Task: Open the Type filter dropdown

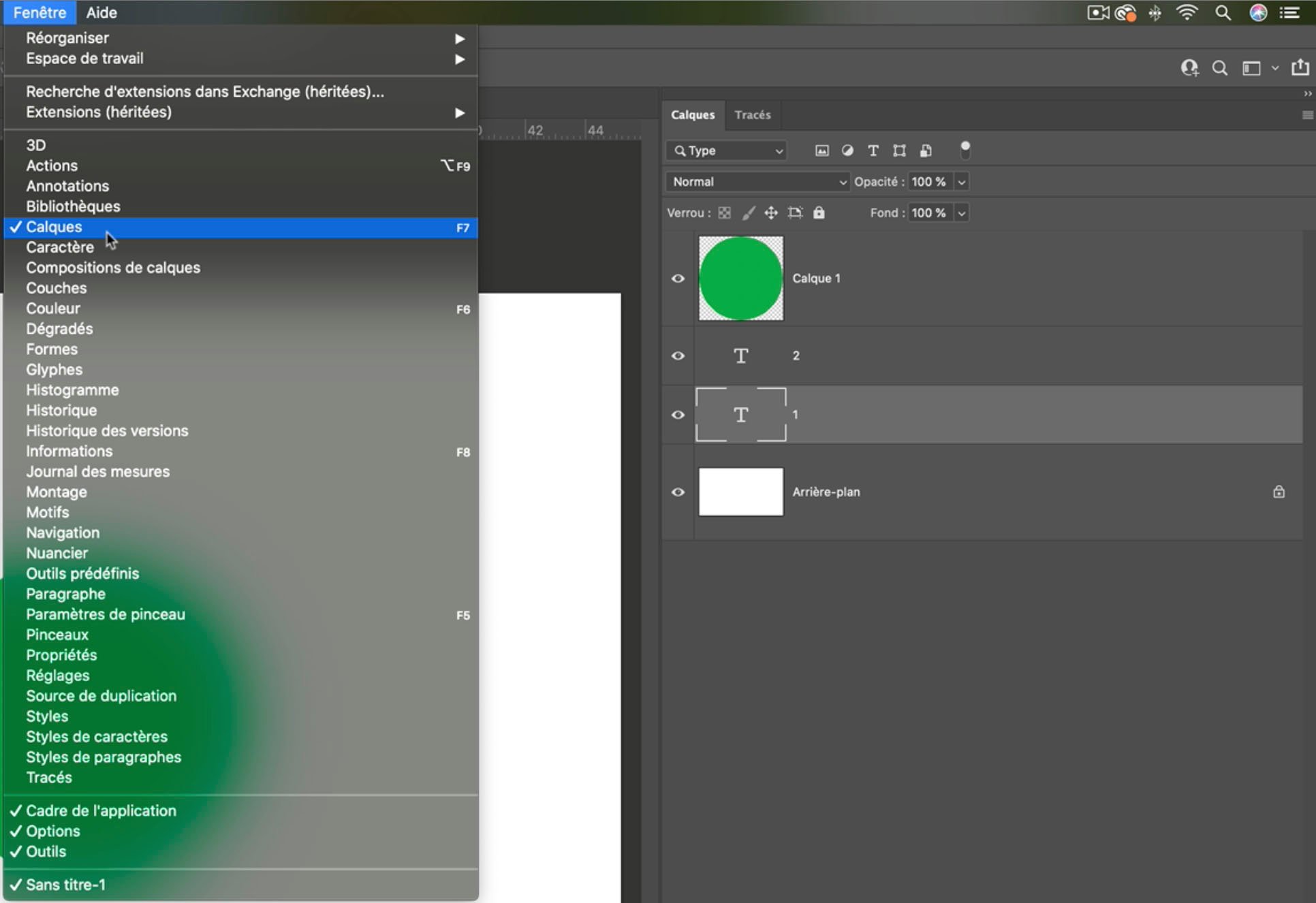Action: click(x=726, y=150)
